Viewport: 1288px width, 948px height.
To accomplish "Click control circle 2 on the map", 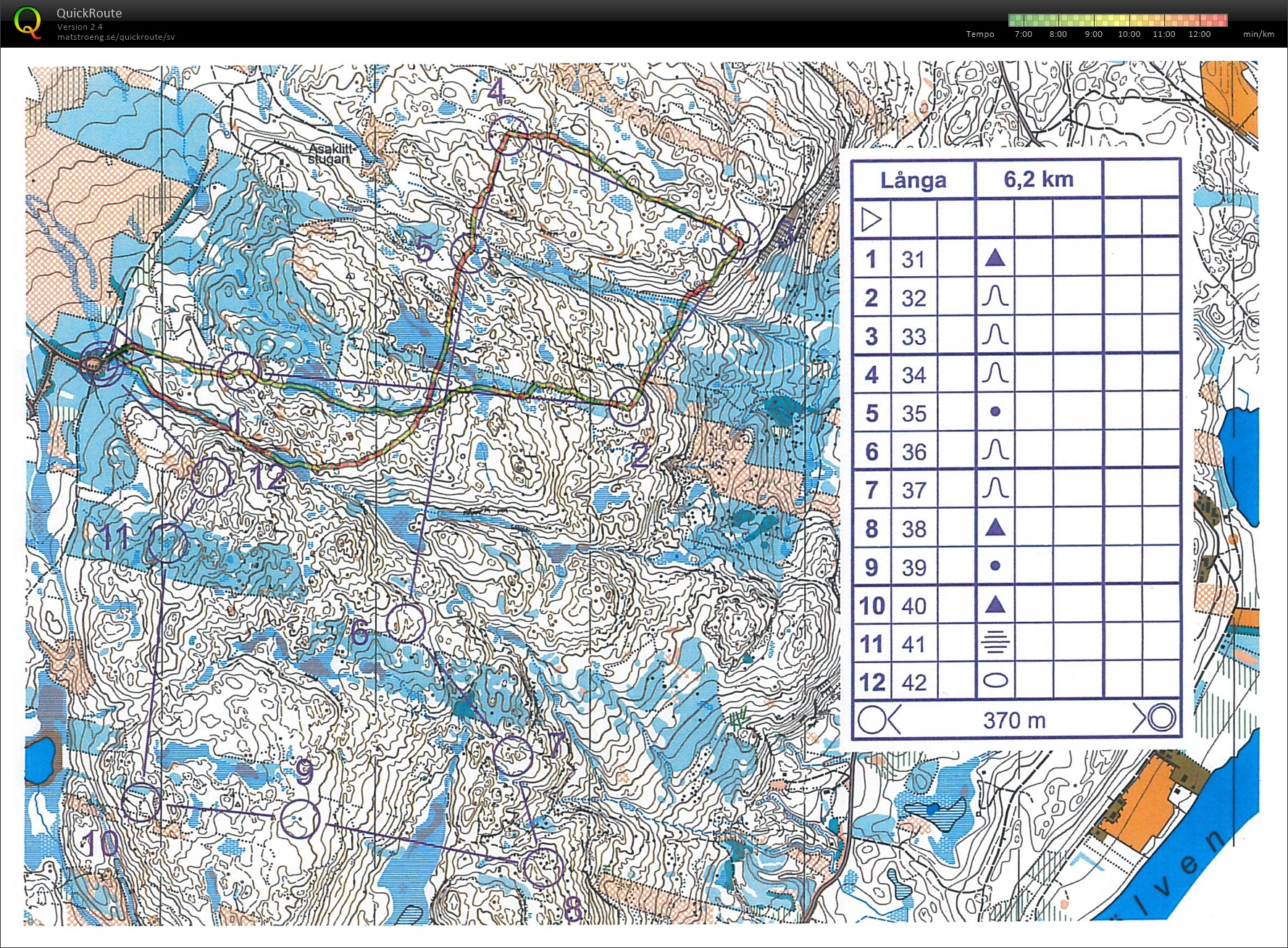I will coord(627,406).
